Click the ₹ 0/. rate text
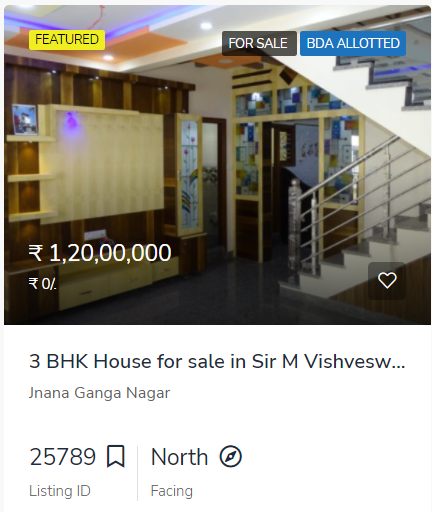The image size is (432, 512). click(x=43, y=284)
